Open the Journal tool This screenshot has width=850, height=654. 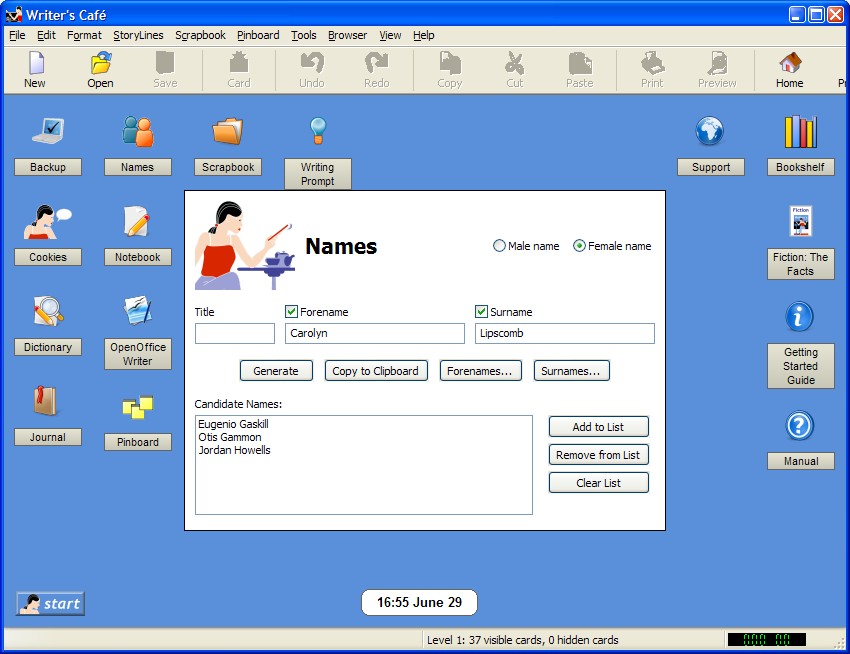point(48,410)
